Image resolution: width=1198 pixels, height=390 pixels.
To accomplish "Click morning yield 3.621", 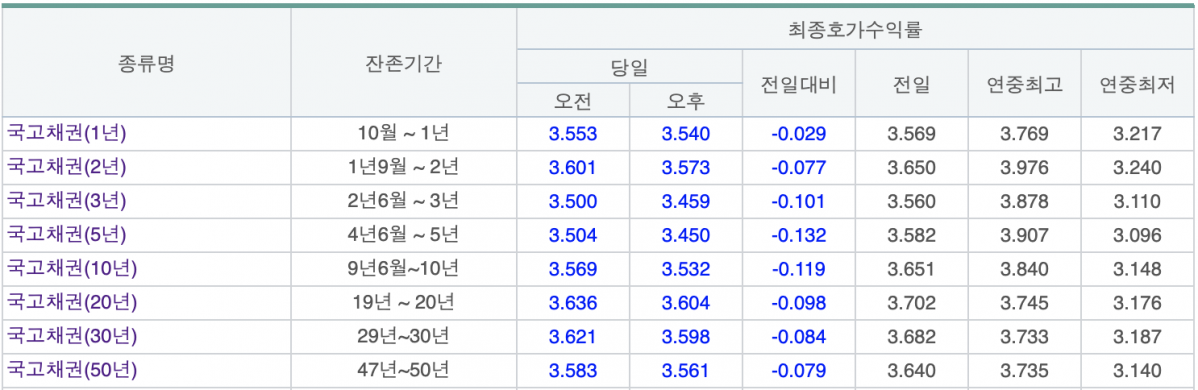I will (x=573, y=337).
